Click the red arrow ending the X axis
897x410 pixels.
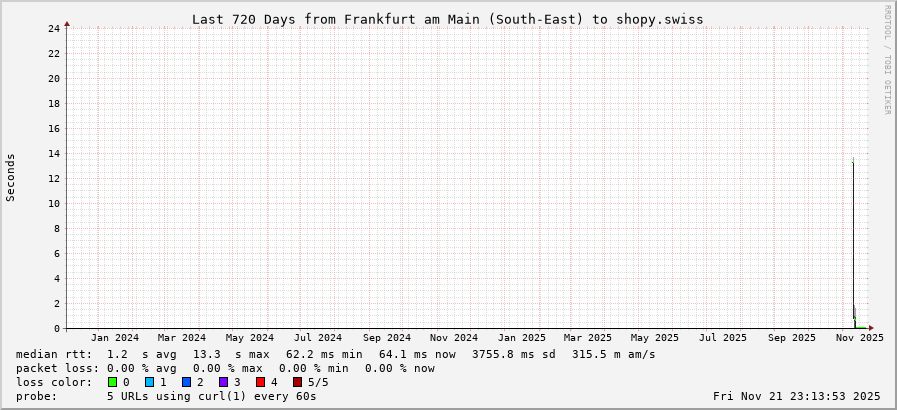[x=871, y=328]
